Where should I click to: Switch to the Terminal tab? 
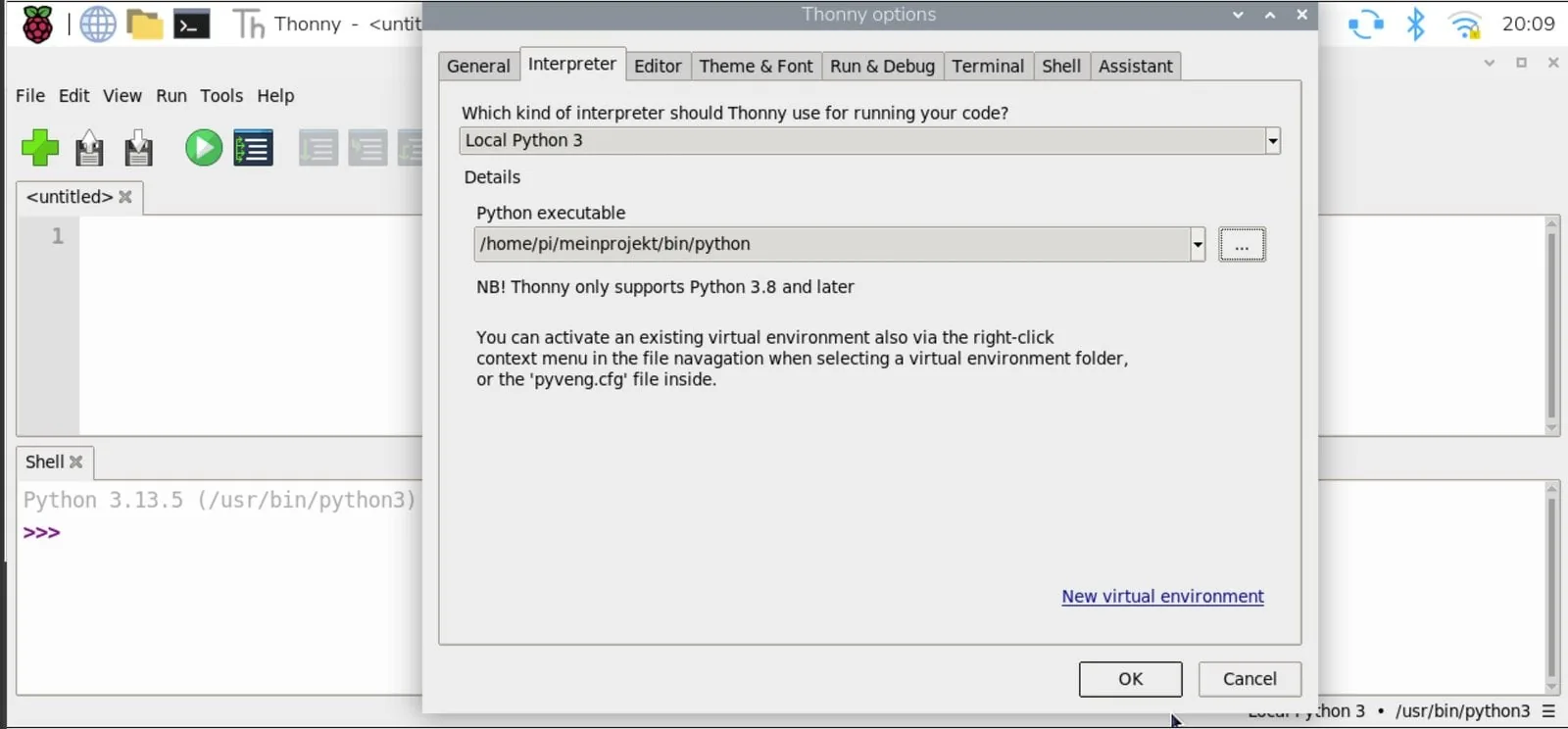pos(988,66)
